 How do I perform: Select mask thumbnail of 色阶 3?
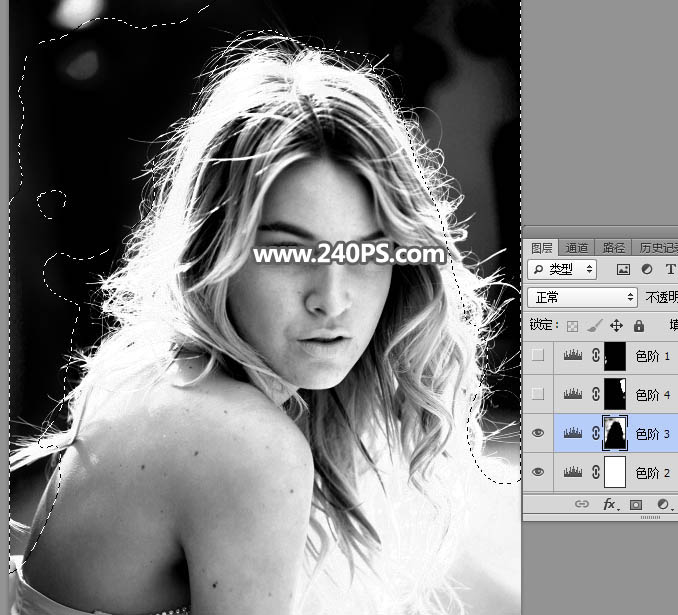coord(615,433)
